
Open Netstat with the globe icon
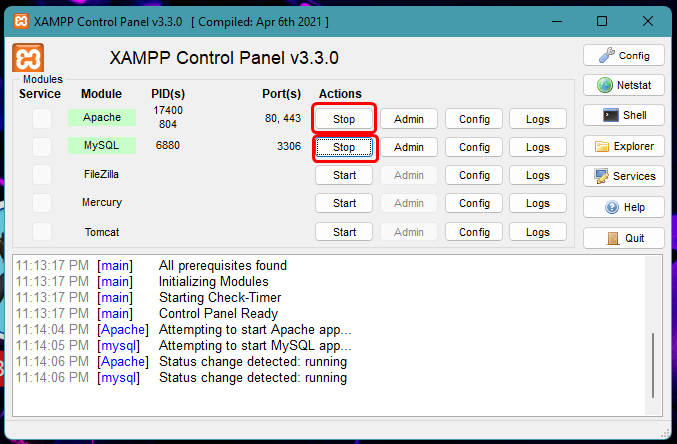(623, 85)
